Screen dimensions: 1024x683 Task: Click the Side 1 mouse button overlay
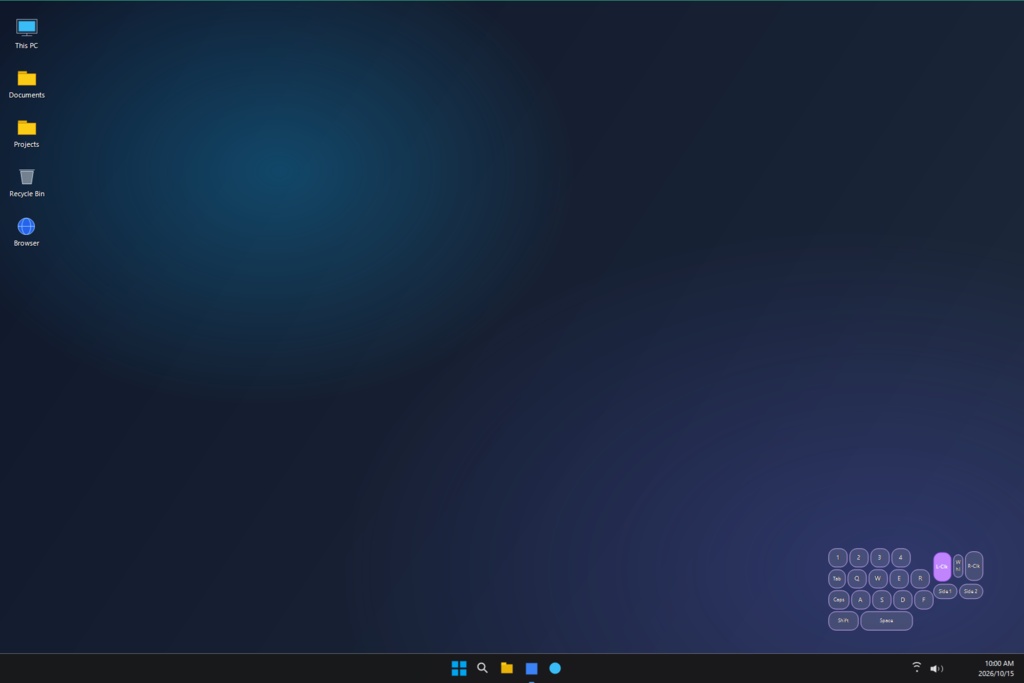click(945, 591)
